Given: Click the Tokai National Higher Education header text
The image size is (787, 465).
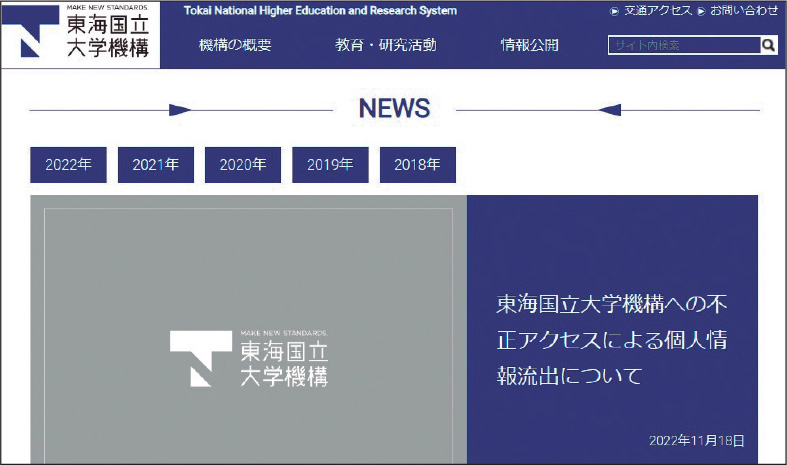Looking at the screenshot, I should click(320, 11).
